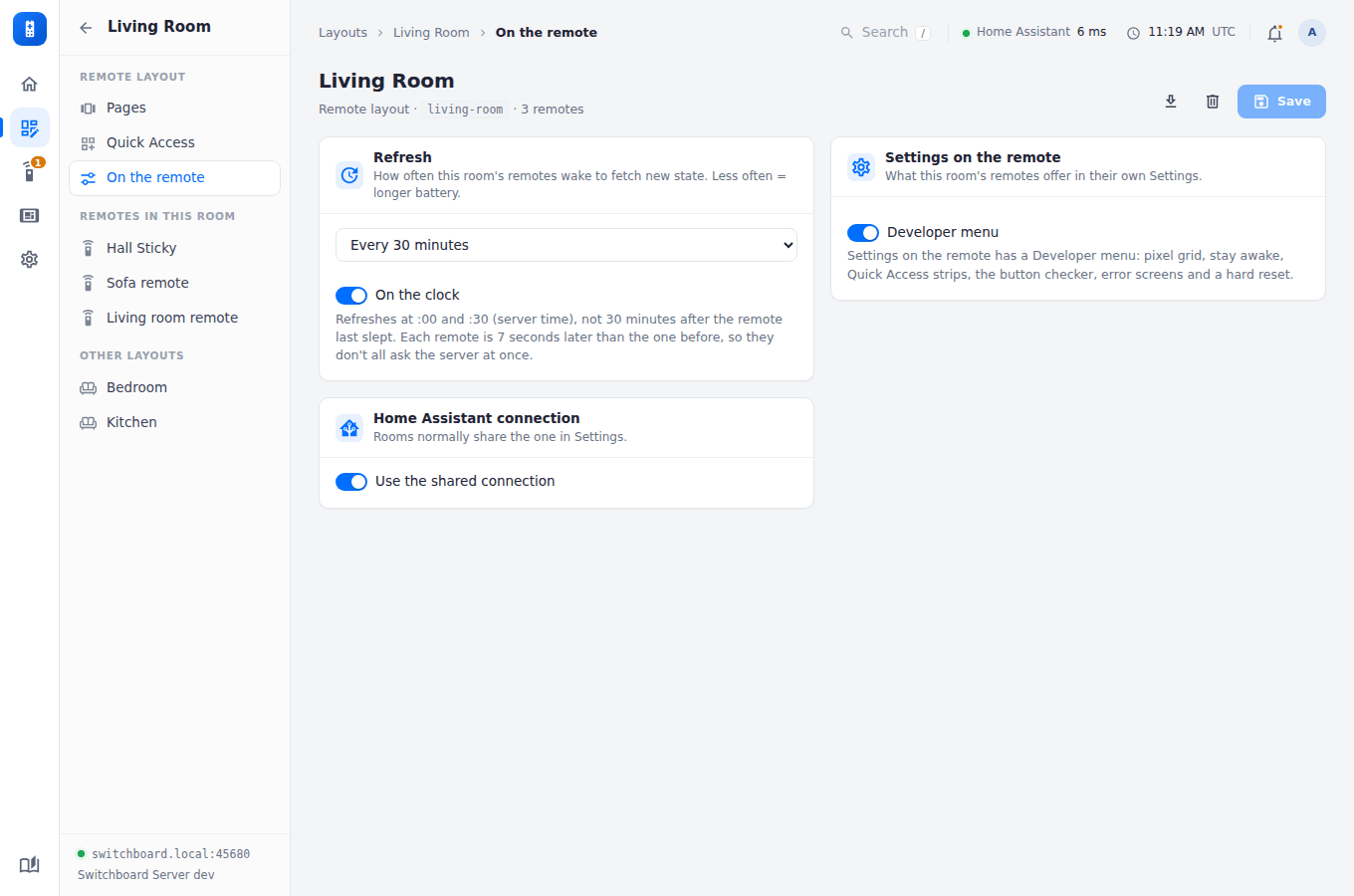Click the "3 remotes" count text

coord(553,110)
